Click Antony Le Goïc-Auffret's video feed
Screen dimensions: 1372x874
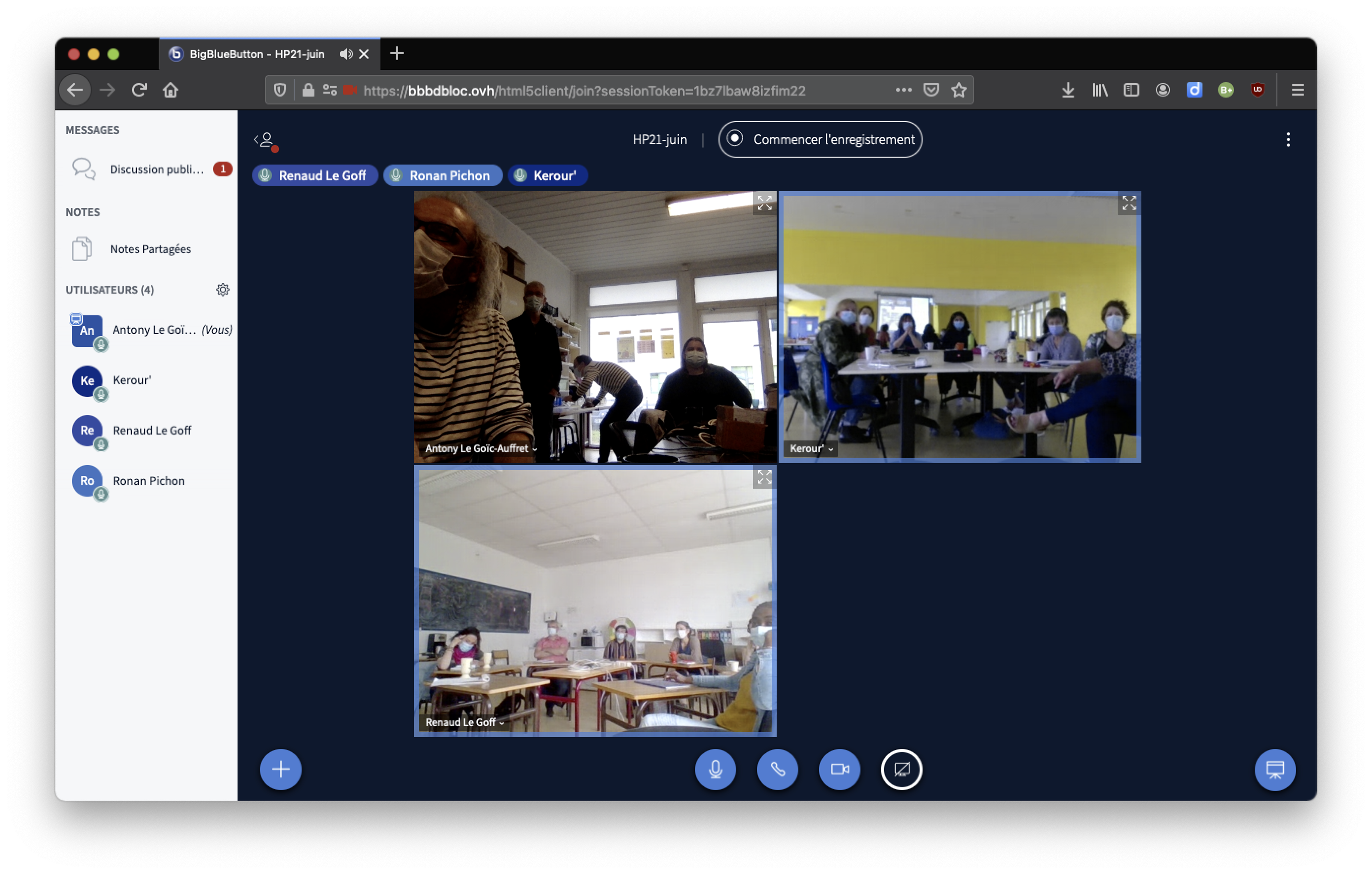(x=595, y=327)
